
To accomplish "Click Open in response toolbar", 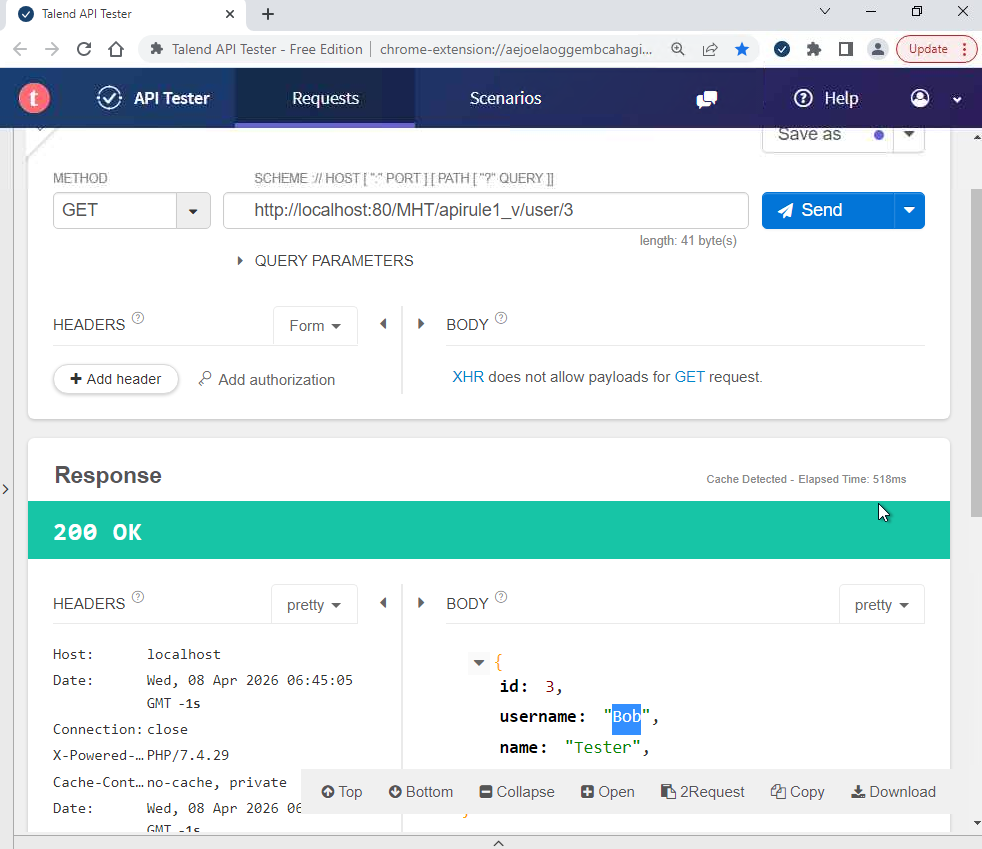I will click(x=607, y=792).
